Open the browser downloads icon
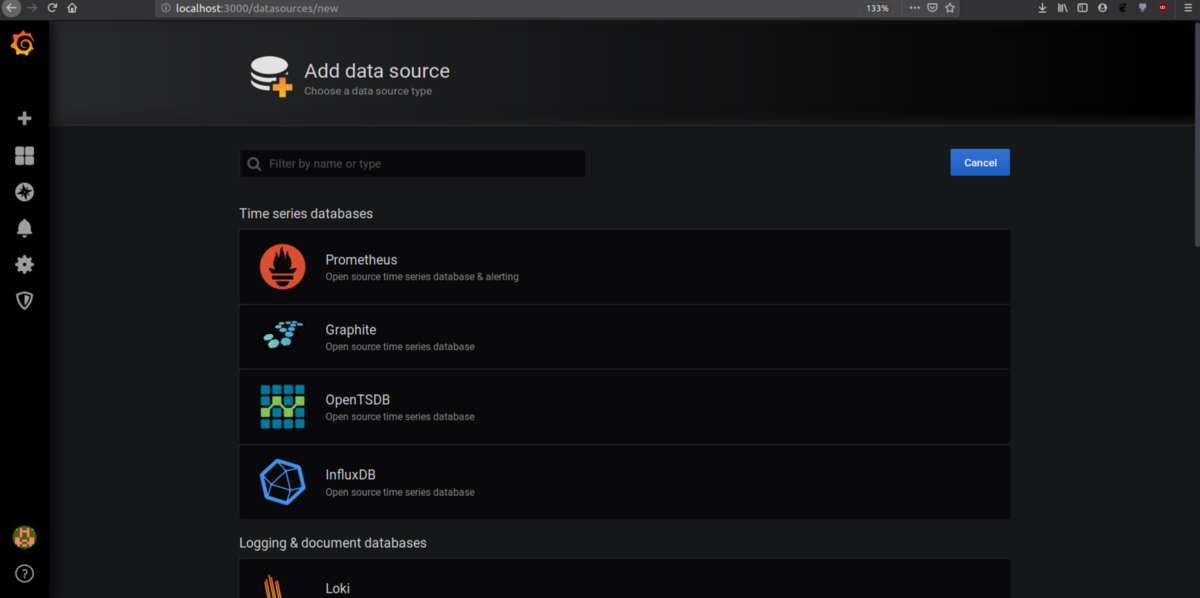This screenshot has height=598, width=1200. [x=1042, y=7]
